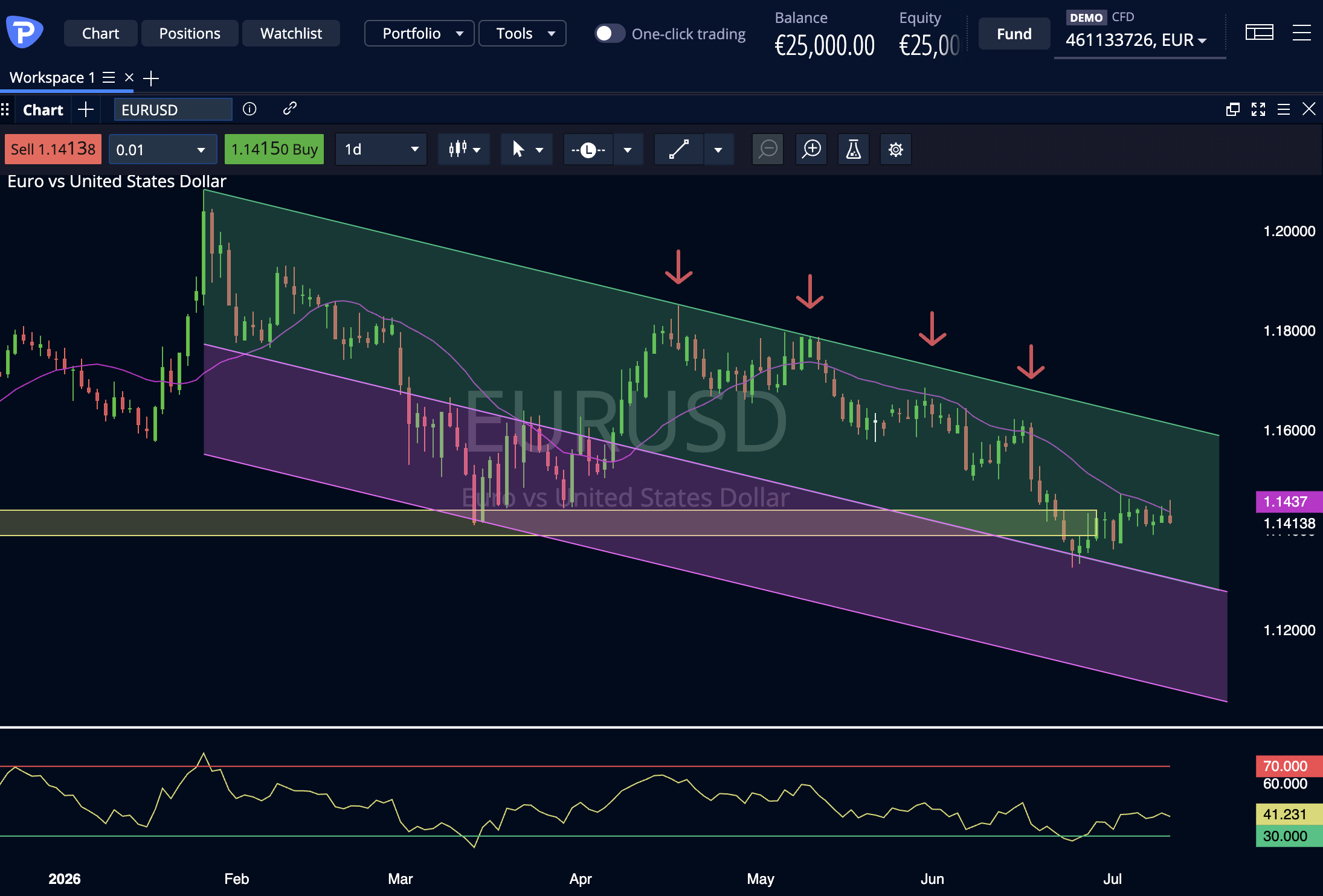Click the chart panel drag handle
This screenshot has height=896, width=1323.
tap(5, 109)
